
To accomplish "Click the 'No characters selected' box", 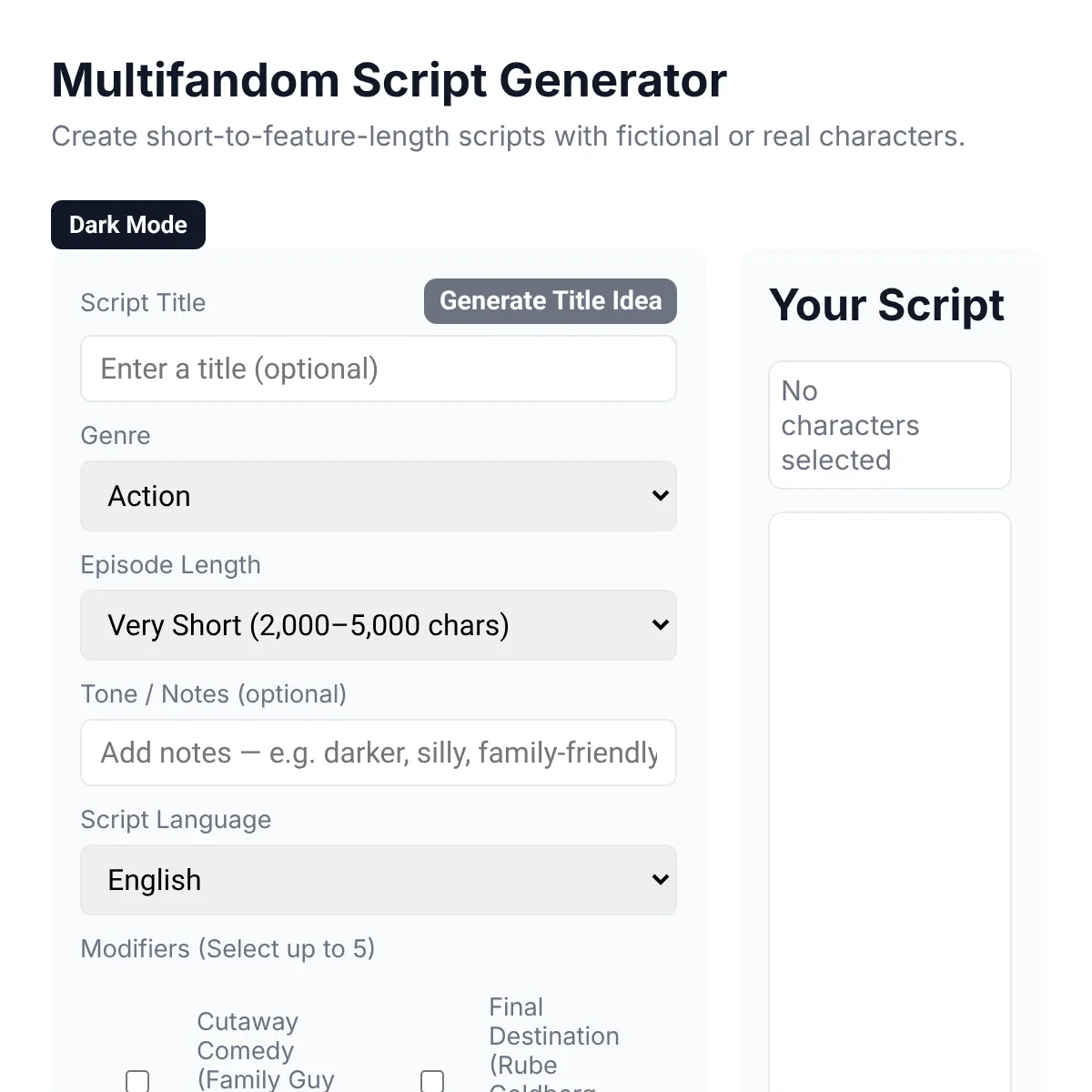I will click(x=890, y=425).
